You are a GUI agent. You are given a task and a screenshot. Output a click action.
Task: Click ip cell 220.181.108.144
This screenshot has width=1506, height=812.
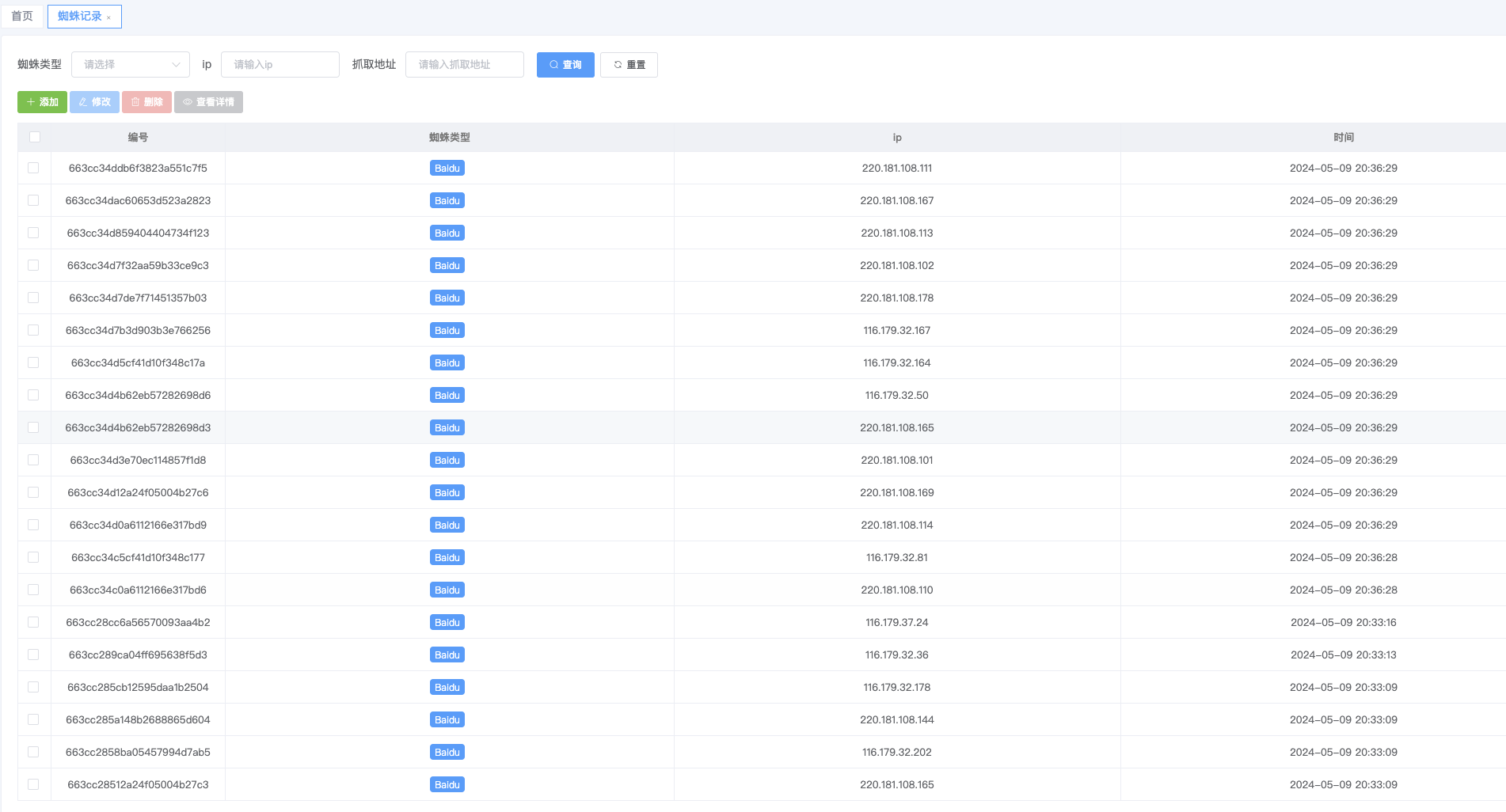point(897,719)
